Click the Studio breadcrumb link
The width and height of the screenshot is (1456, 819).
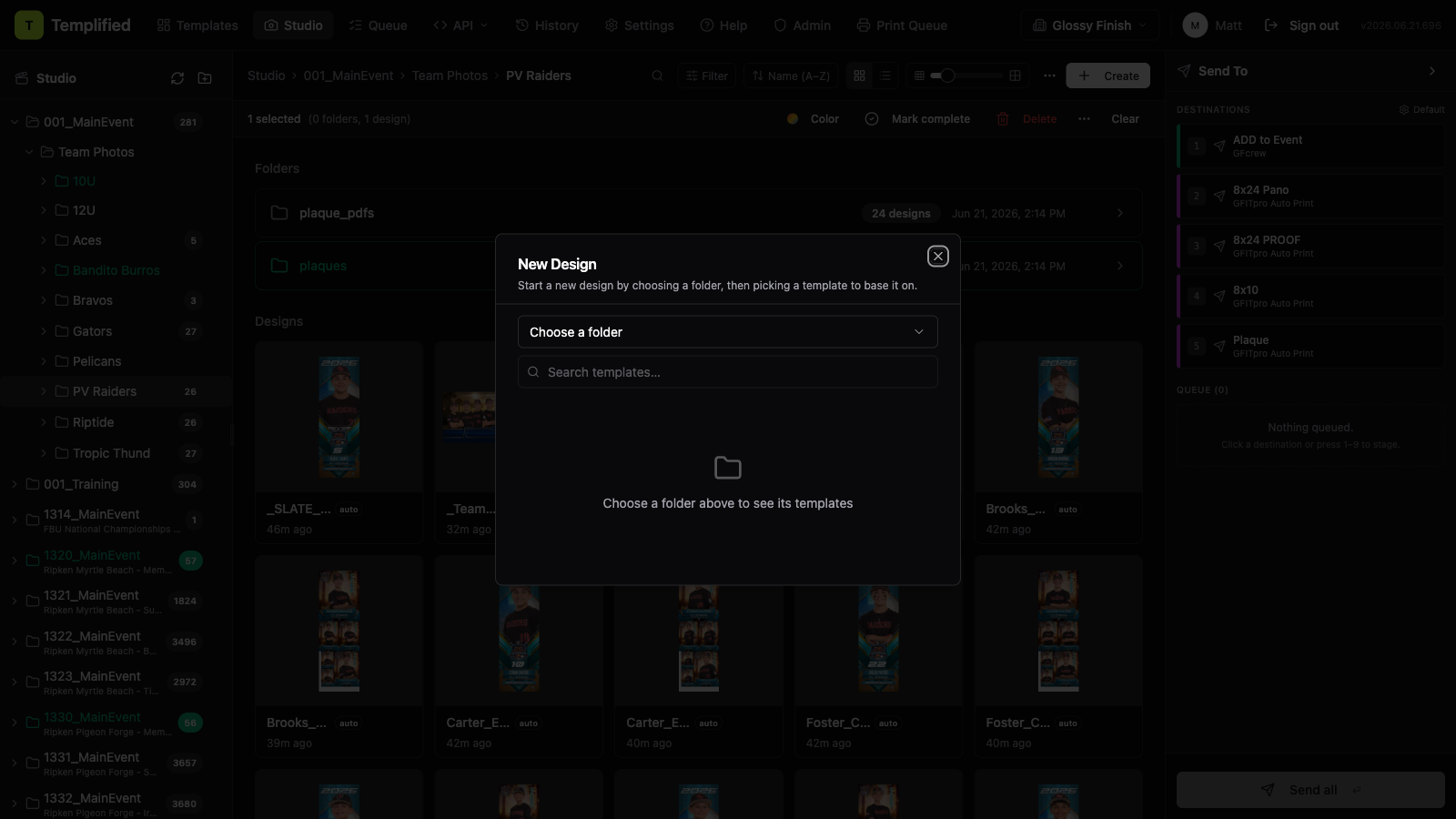click(x=266, y=76)
